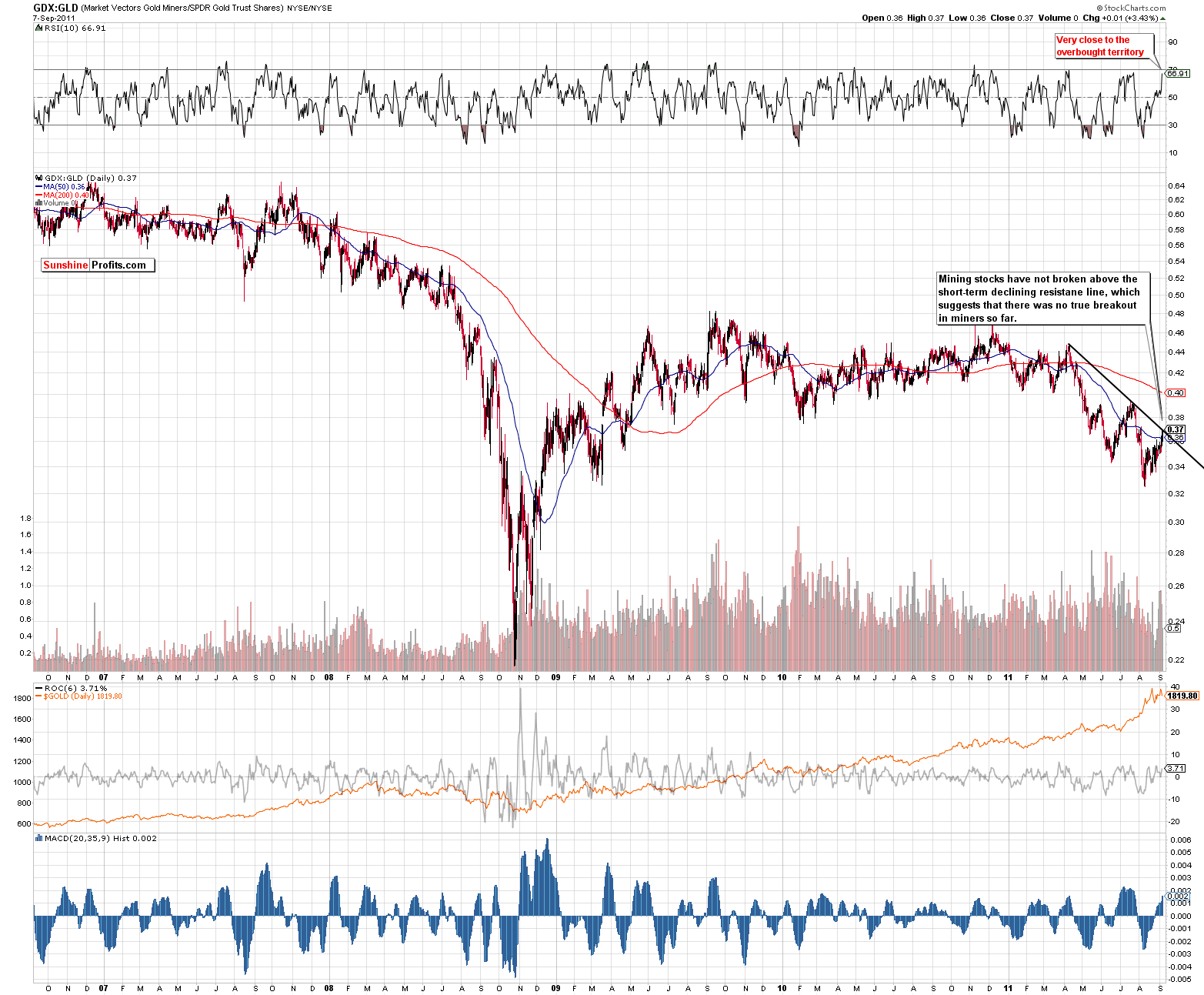Screen dimensions: 1204x995
Task: Click the 1.8 label on volume axis
Action: (x=25, y=518)
